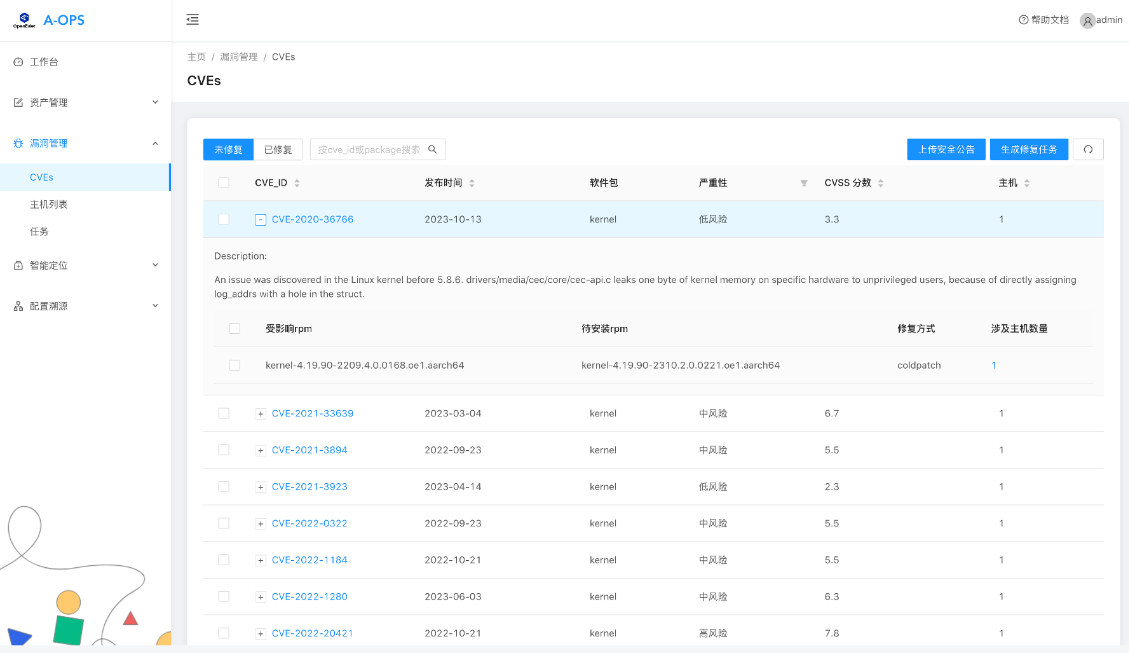Click the search magnifier icon

(433, 149)
